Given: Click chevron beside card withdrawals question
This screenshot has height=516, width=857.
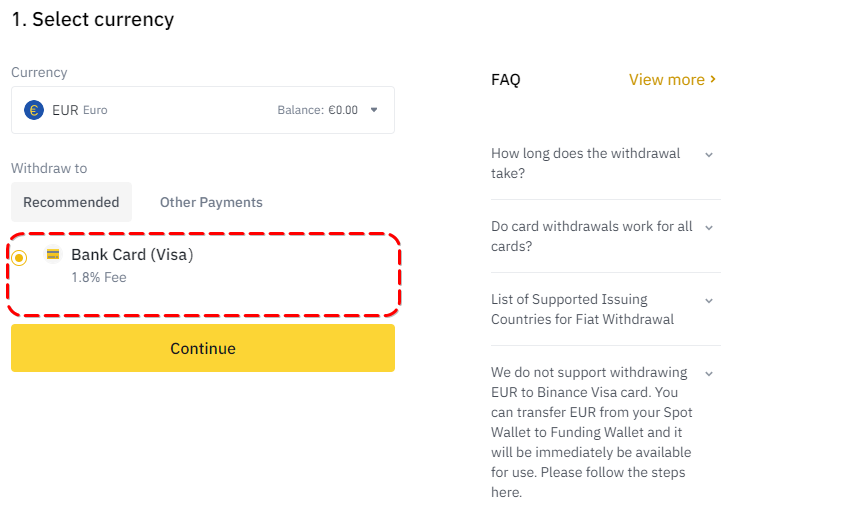Looking at the screenshot, I should pos(708,227).
